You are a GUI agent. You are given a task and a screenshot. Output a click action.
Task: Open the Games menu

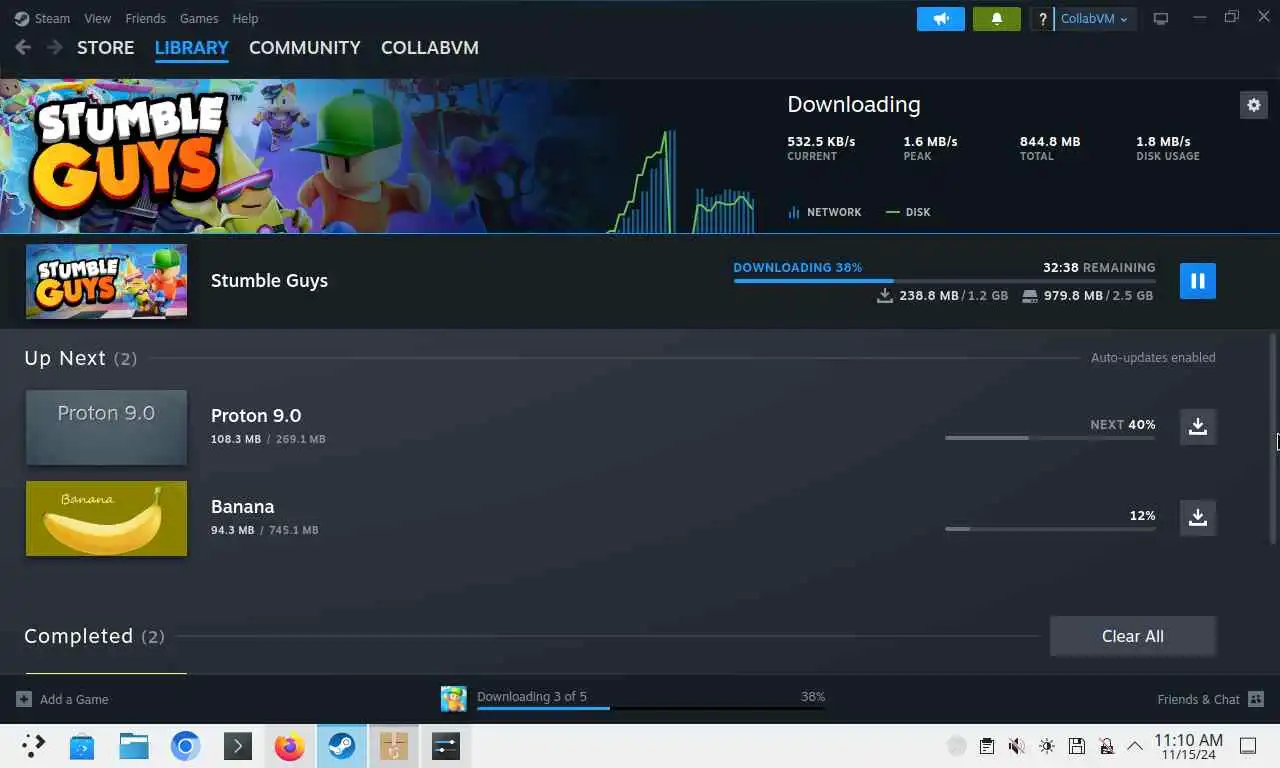tap(199, 18)
